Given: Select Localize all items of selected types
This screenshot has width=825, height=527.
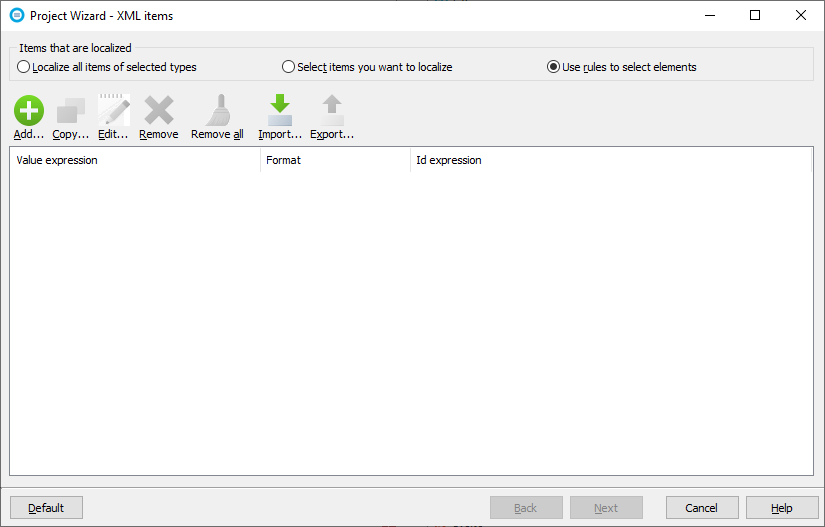Looking at the screenshot, I should point(24,67).
